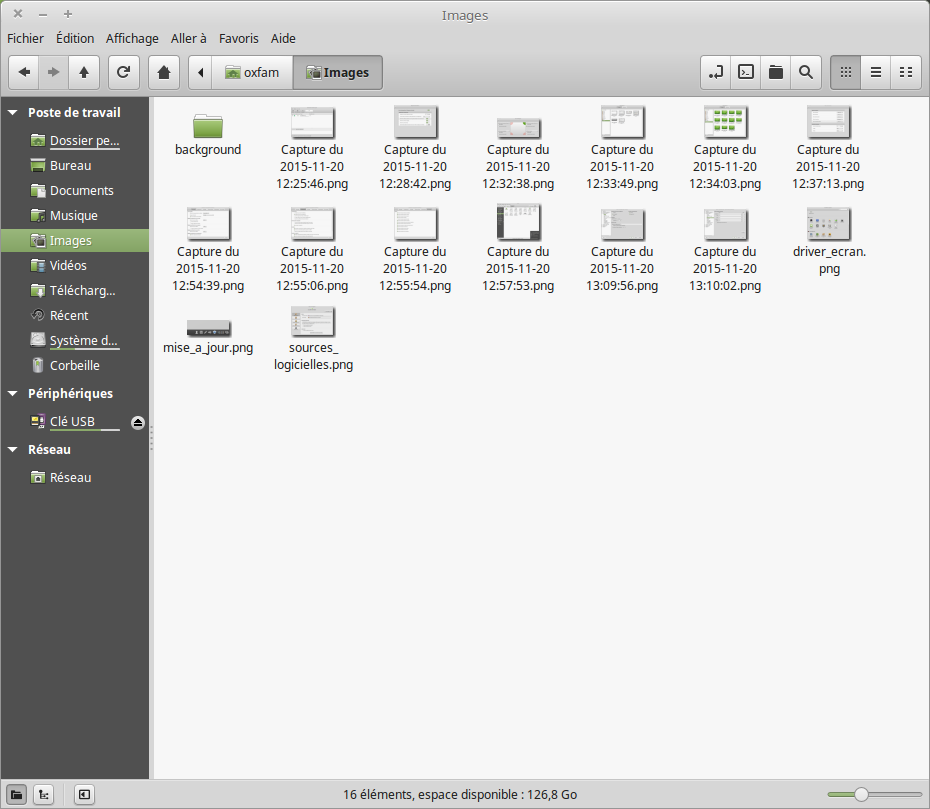
Task: Open the file search tool
Action: pyautogui.click(x=805, y=72)
